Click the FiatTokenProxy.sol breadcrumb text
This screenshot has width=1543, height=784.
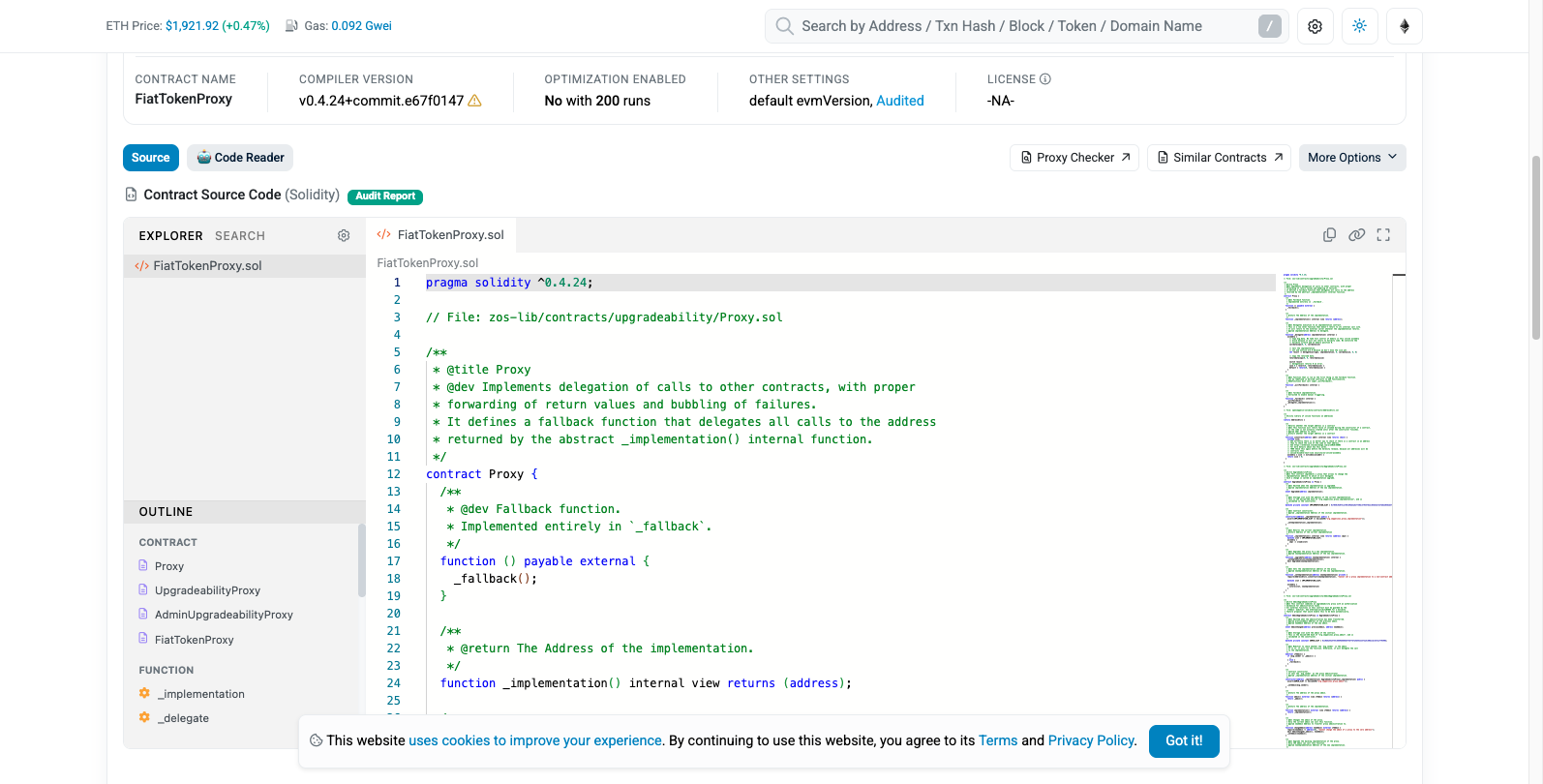point(428,263)
